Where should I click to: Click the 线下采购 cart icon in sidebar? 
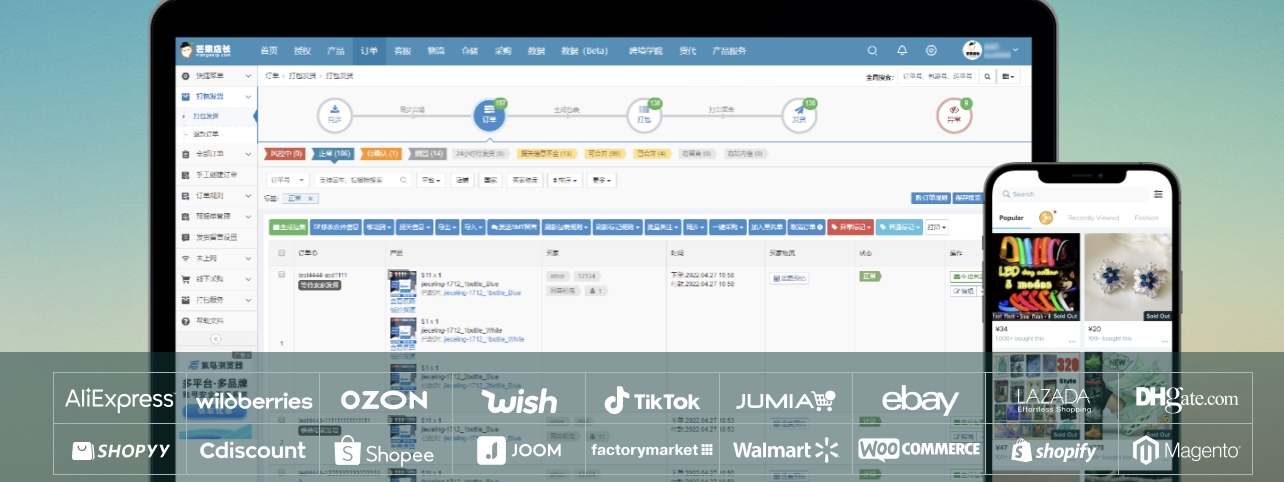tap(186, 279)
